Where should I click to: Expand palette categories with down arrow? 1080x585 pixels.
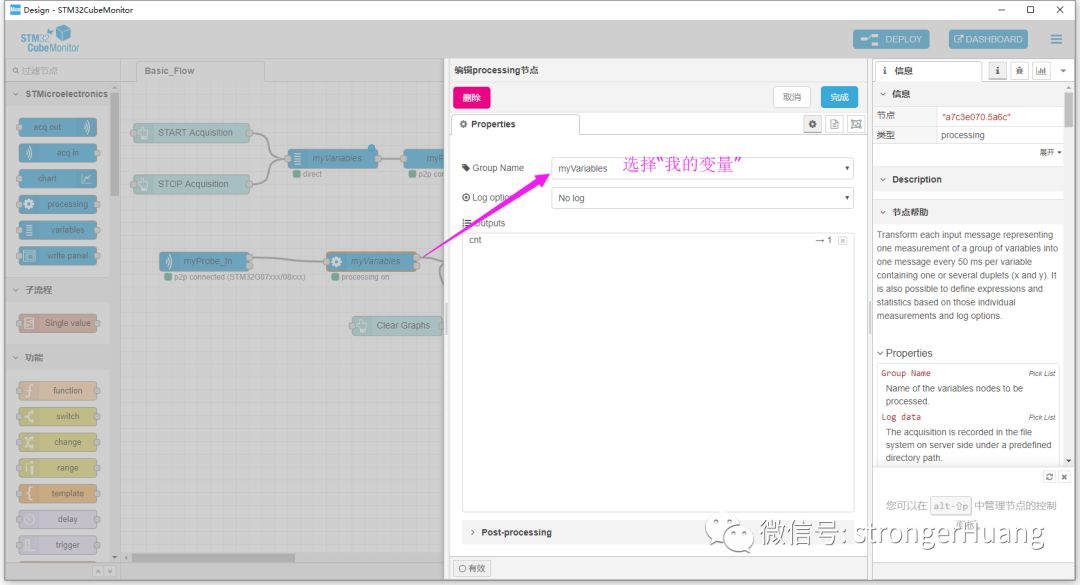(x=109, y=571)
